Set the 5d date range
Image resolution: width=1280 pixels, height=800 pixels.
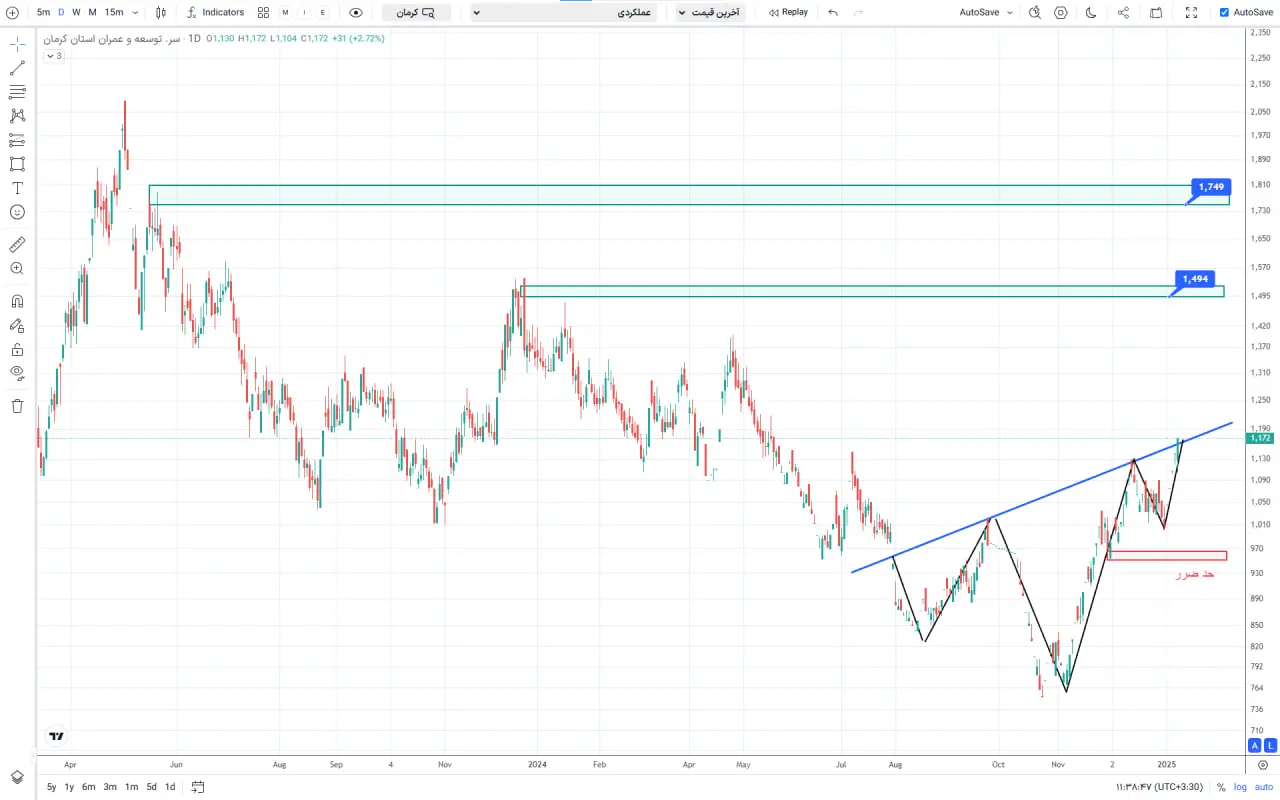click(x=151, y=787)
